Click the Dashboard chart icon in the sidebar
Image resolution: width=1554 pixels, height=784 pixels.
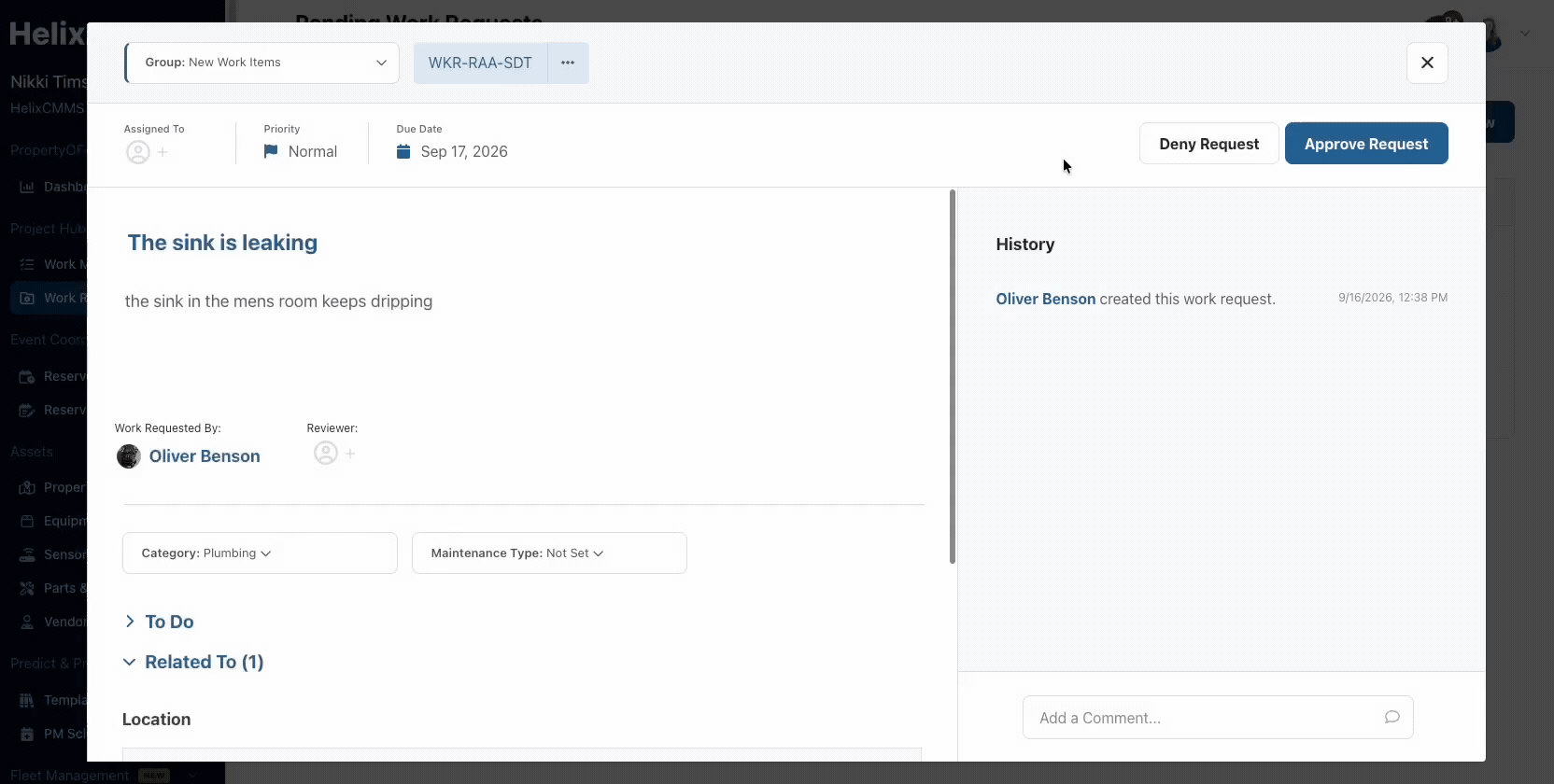27,187
